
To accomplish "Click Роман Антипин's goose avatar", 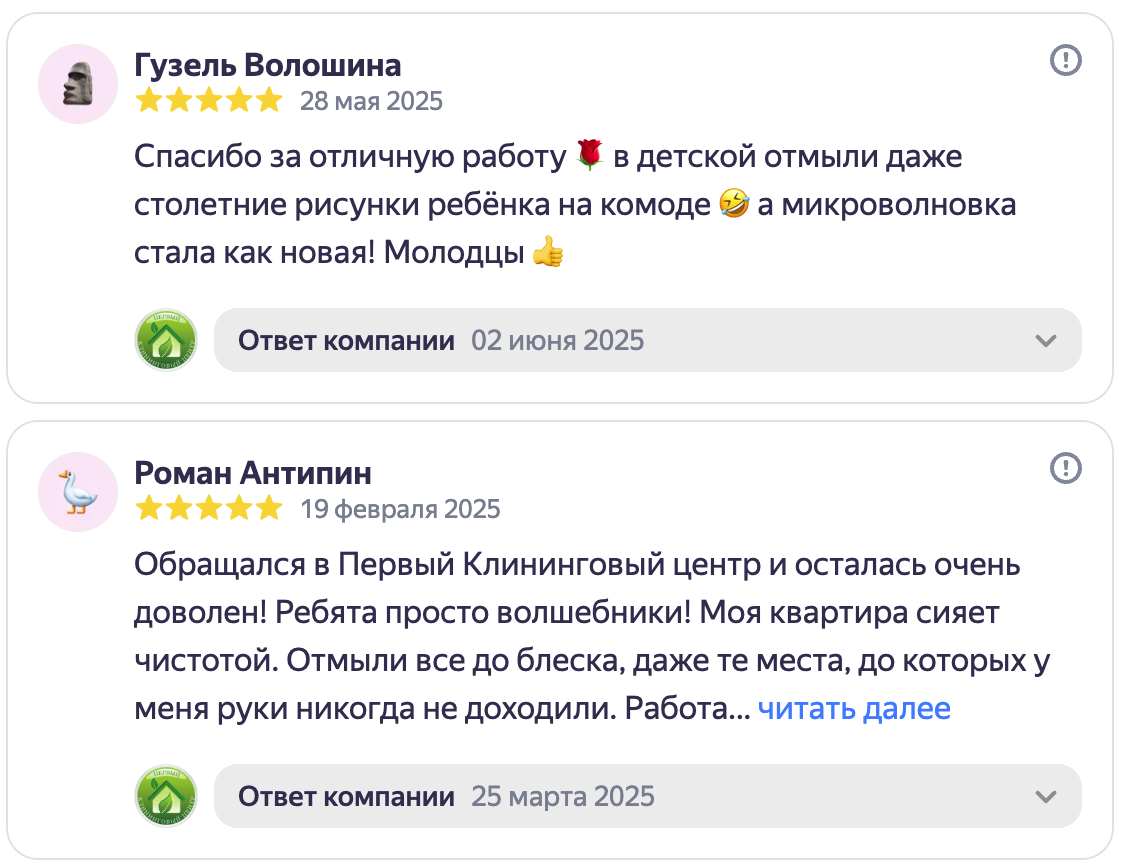I will coord(78,492).
